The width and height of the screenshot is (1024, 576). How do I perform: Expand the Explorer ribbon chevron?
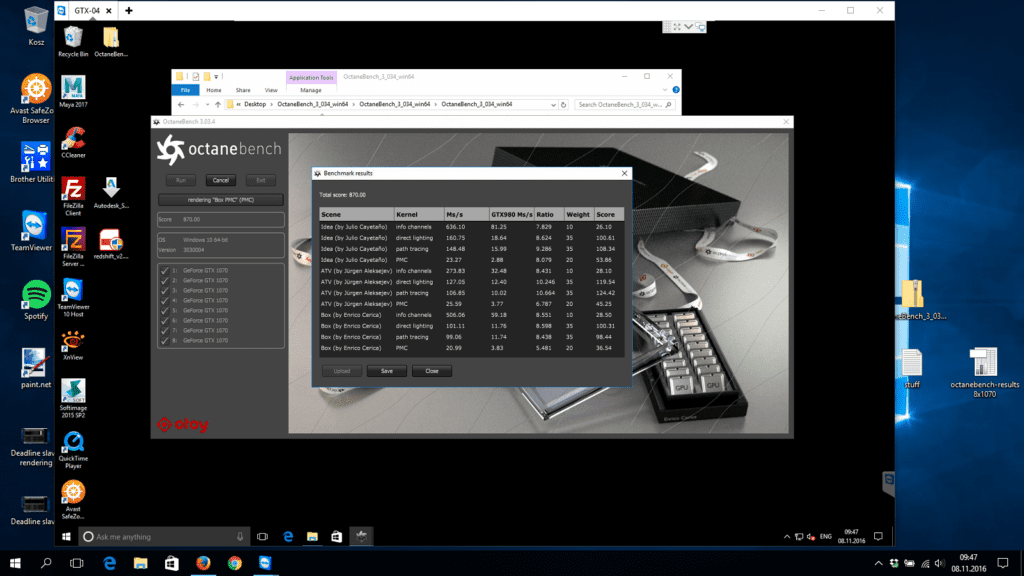pyautogui.click(x=665, y=90)
